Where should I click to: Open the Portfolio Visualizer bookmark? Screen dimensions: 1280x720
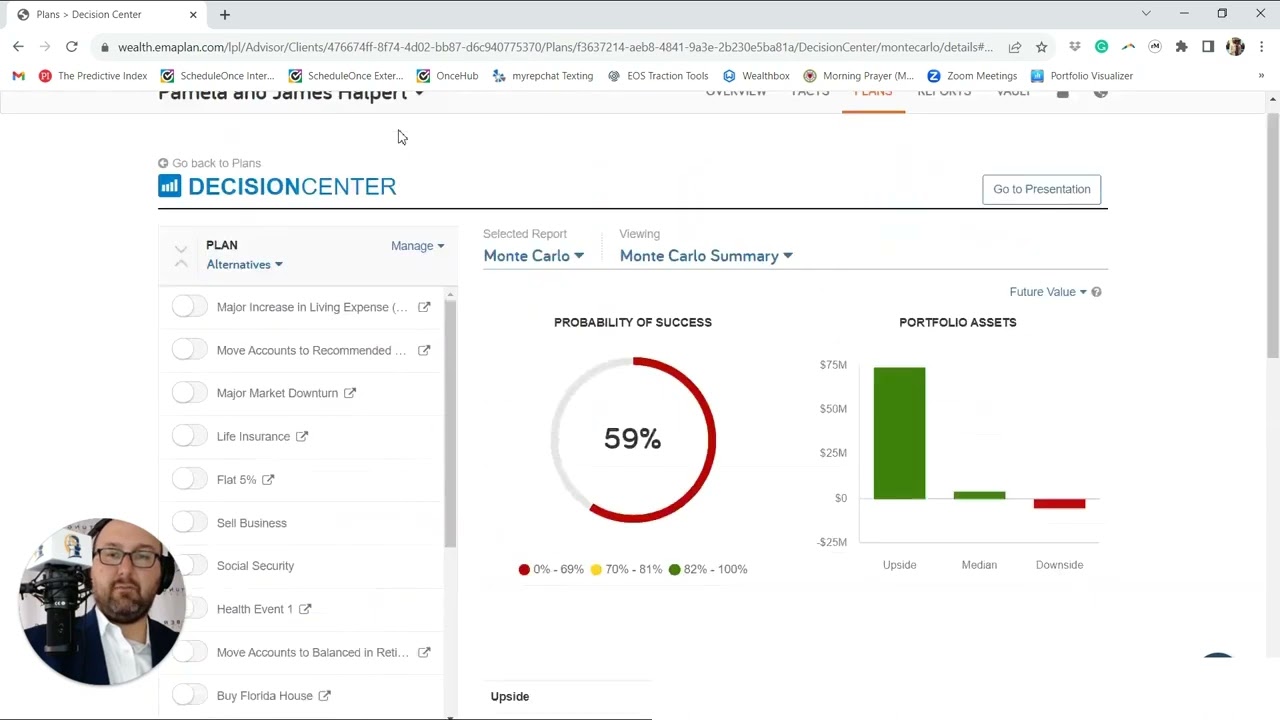click(1082, 76)
